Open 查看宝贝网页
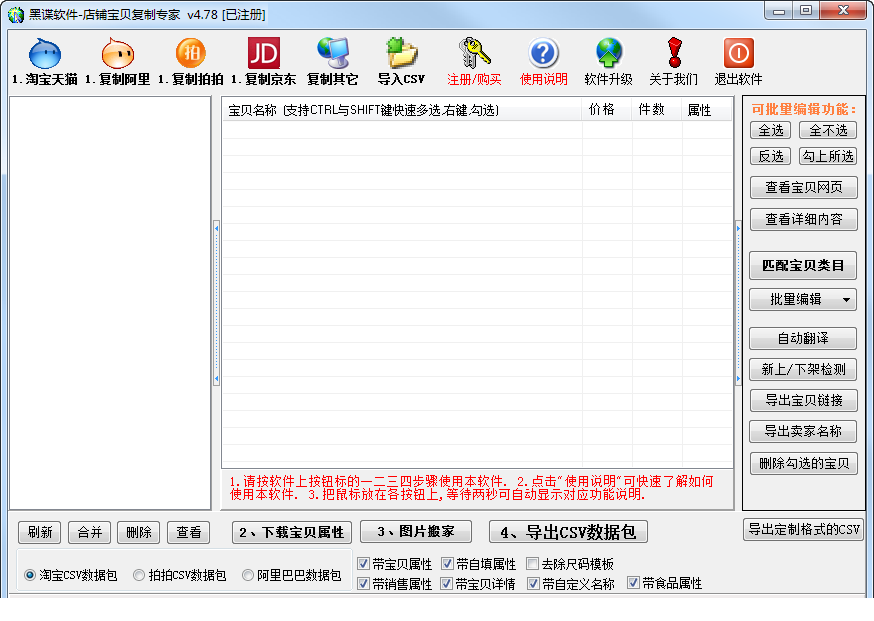 coord(803,187)
